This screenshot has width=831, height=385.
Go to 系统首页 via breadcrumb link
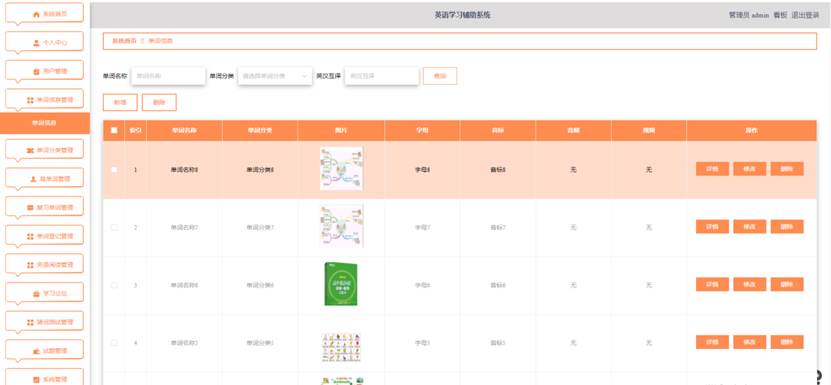(124, 41)
